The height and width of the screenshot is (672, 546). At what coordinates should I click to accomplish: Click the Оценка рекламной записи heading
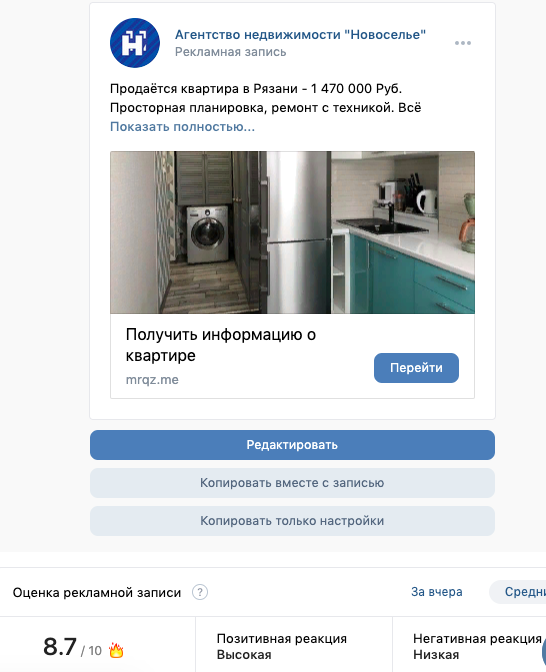(x=97, y=593)
